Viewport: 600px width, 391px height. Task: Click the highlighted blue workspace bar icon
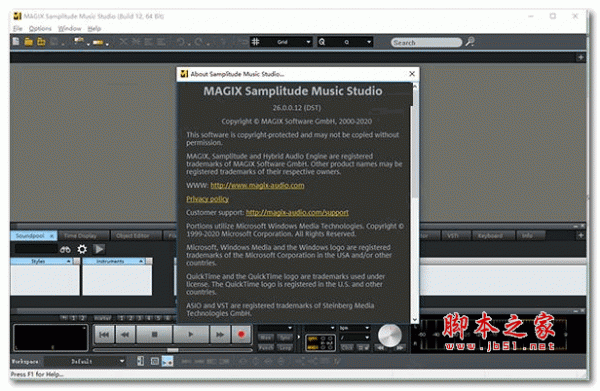tap(167, 361)
